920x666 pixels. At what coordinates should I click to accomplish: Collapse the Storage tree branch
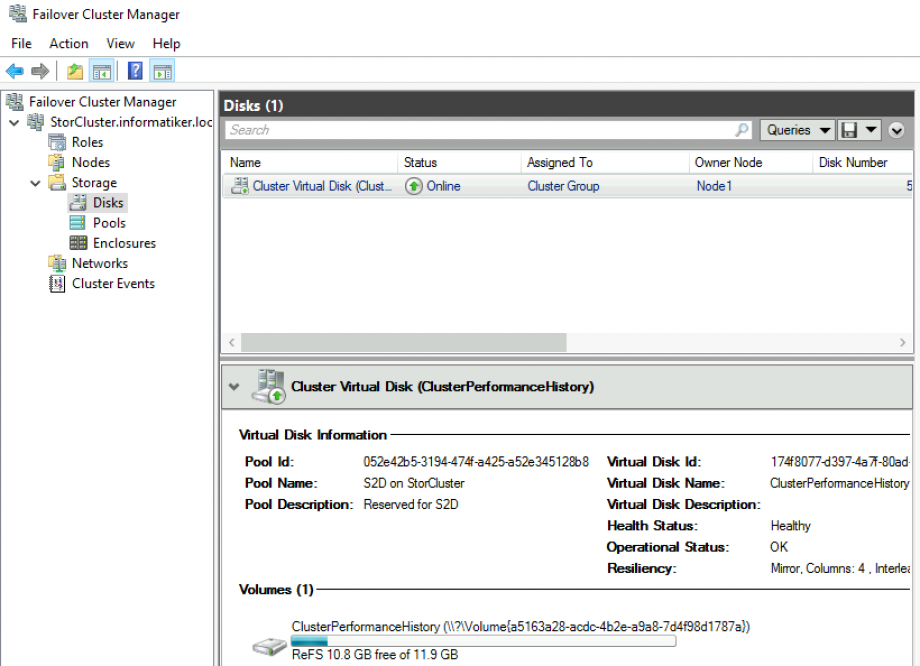point(35,182)
